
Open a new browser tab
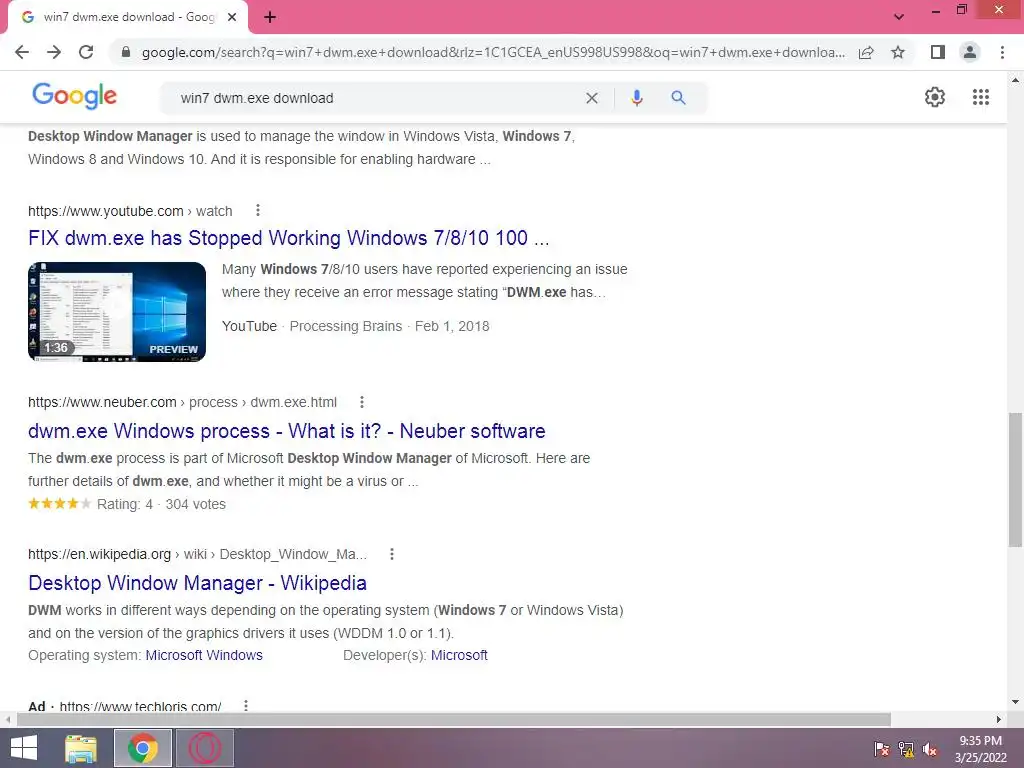(270, 17)
